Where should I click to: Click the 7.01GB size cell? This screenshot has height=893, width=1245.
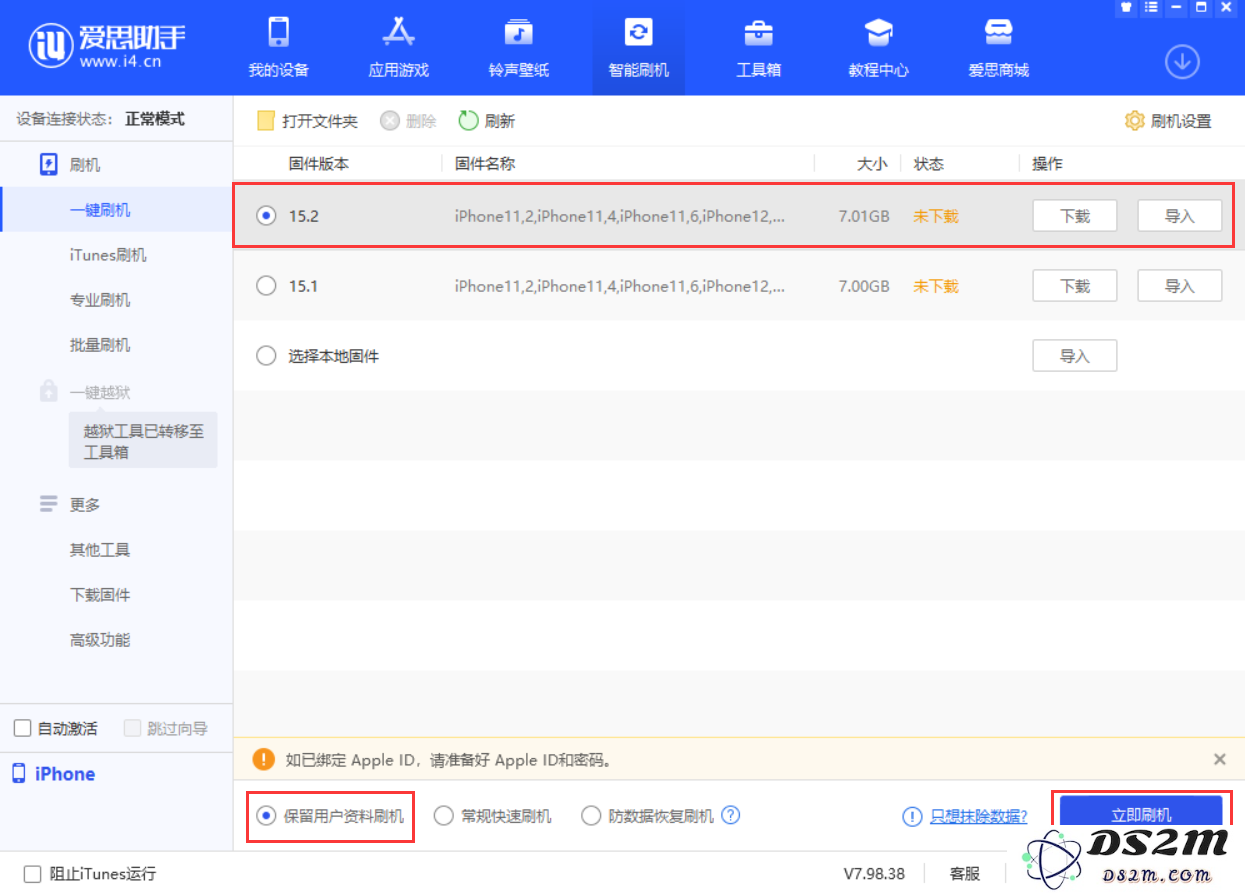coord(865,215)
